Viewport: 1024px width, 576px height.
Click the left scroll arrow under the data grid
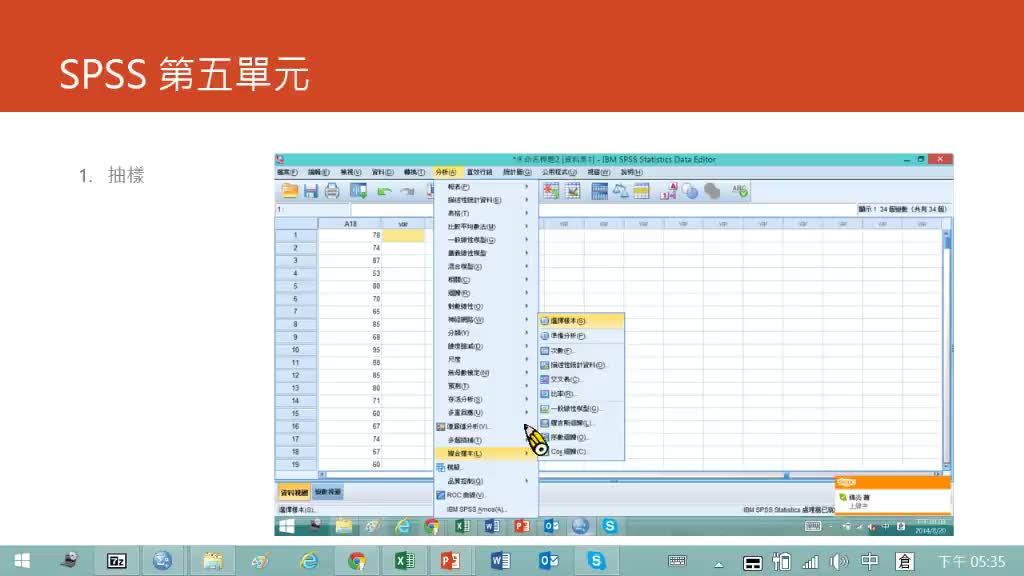point(322,475)
